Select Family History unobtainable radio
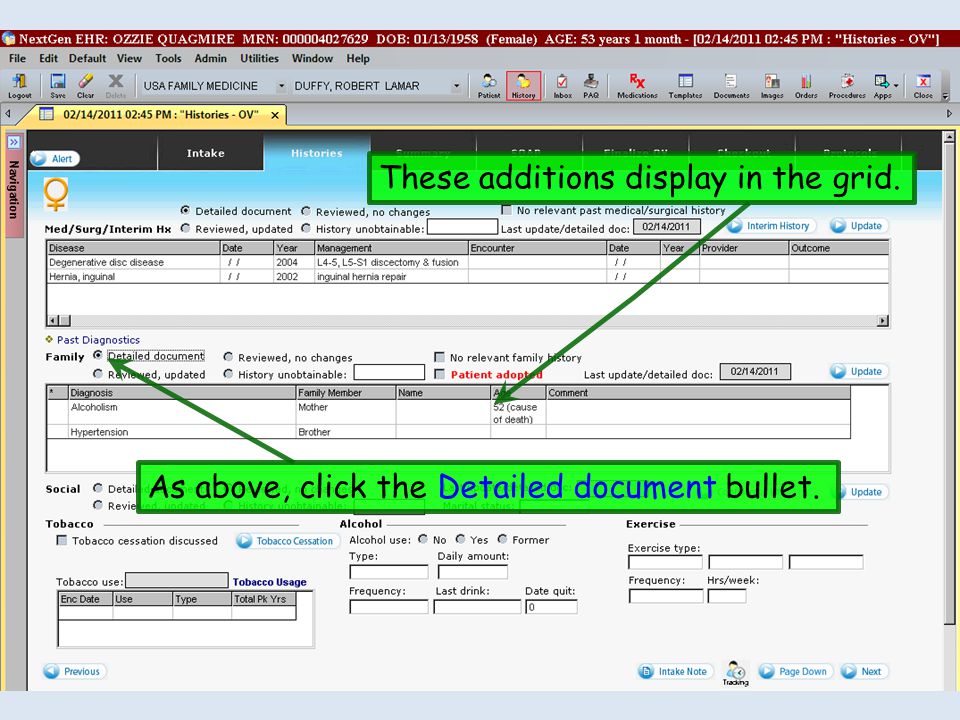 [x=228, y=373]
